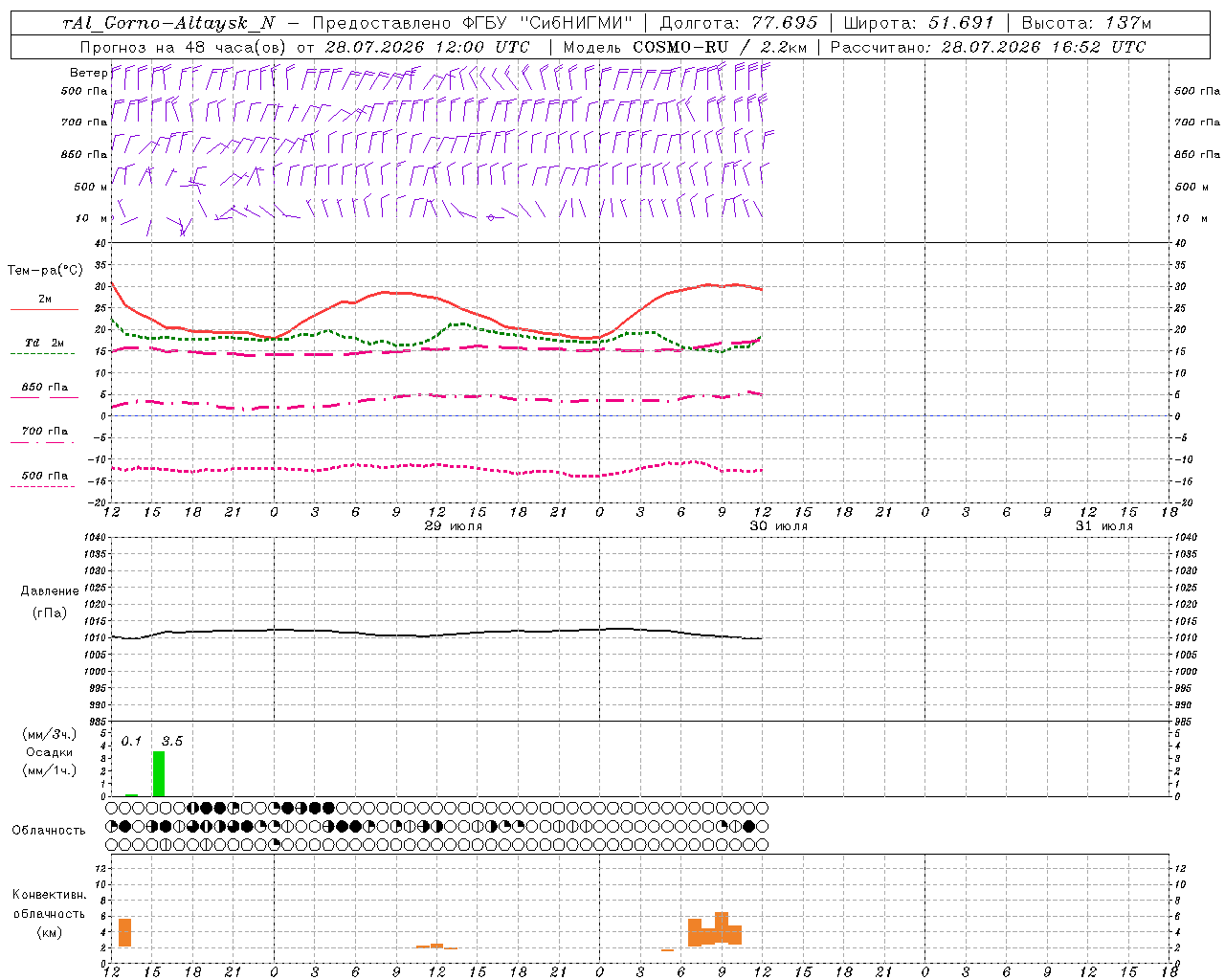The image size is (1225, 980).
Task: Click the tall green 3.5 precipitation bar
Action: (159, 773)
